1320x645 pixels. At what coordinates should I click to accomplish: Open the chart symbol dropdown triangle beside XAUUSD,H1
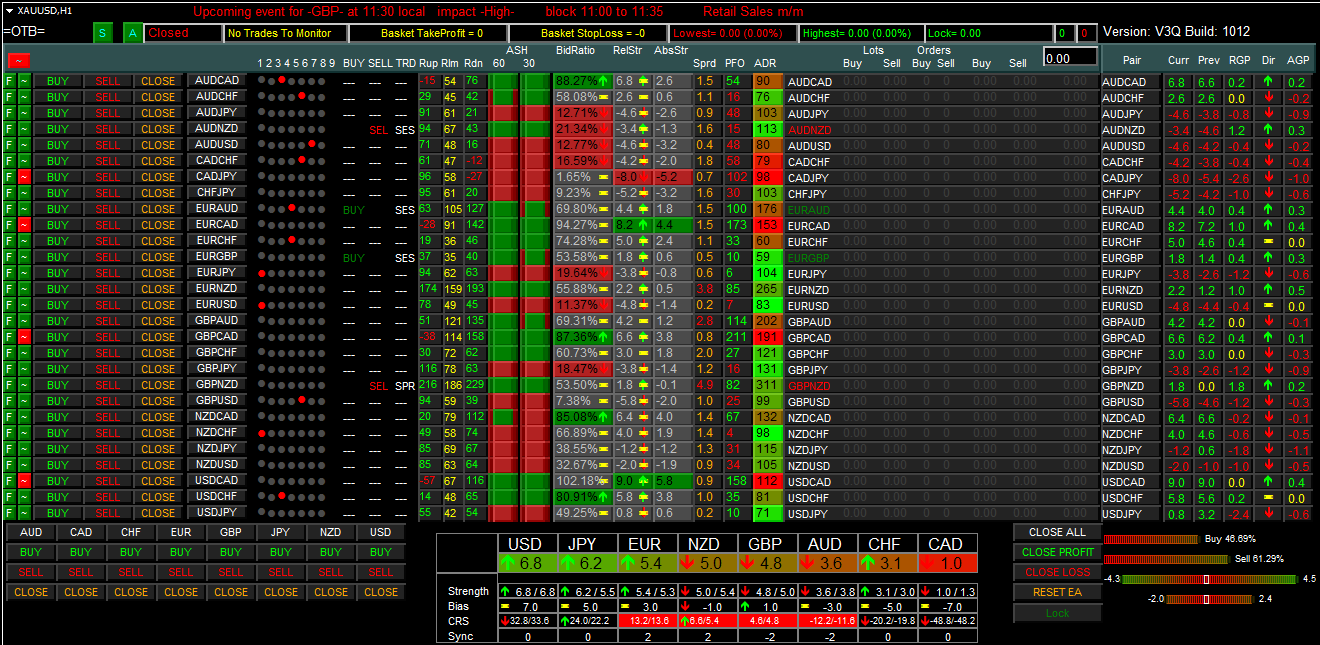click(9, 10)
